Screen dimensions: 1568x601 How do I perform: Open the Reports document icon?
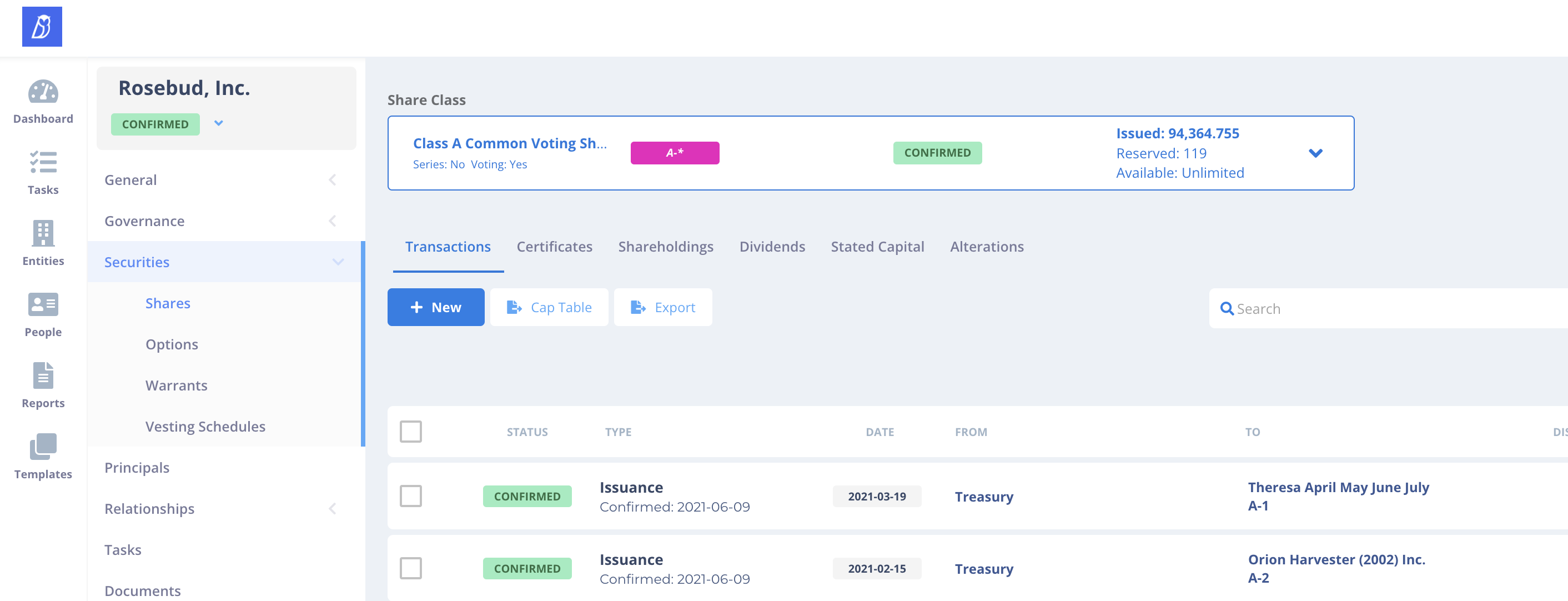(43, 375)
